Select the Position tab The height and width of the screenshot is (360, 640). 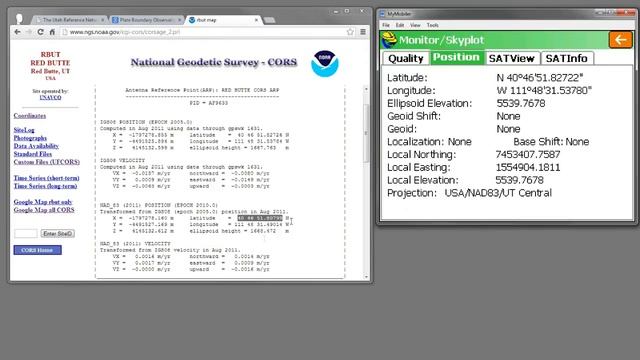[456, 57]
